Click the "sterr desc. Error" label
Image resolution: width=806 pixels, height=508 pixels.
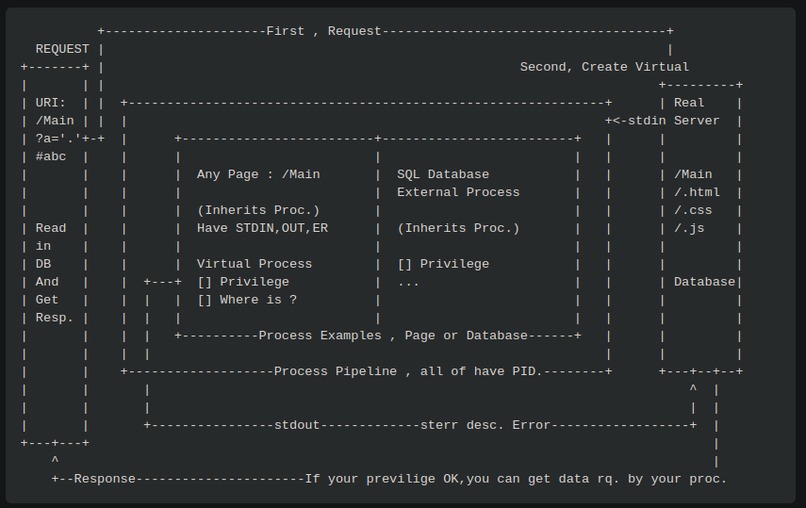[x=485, y=426]
